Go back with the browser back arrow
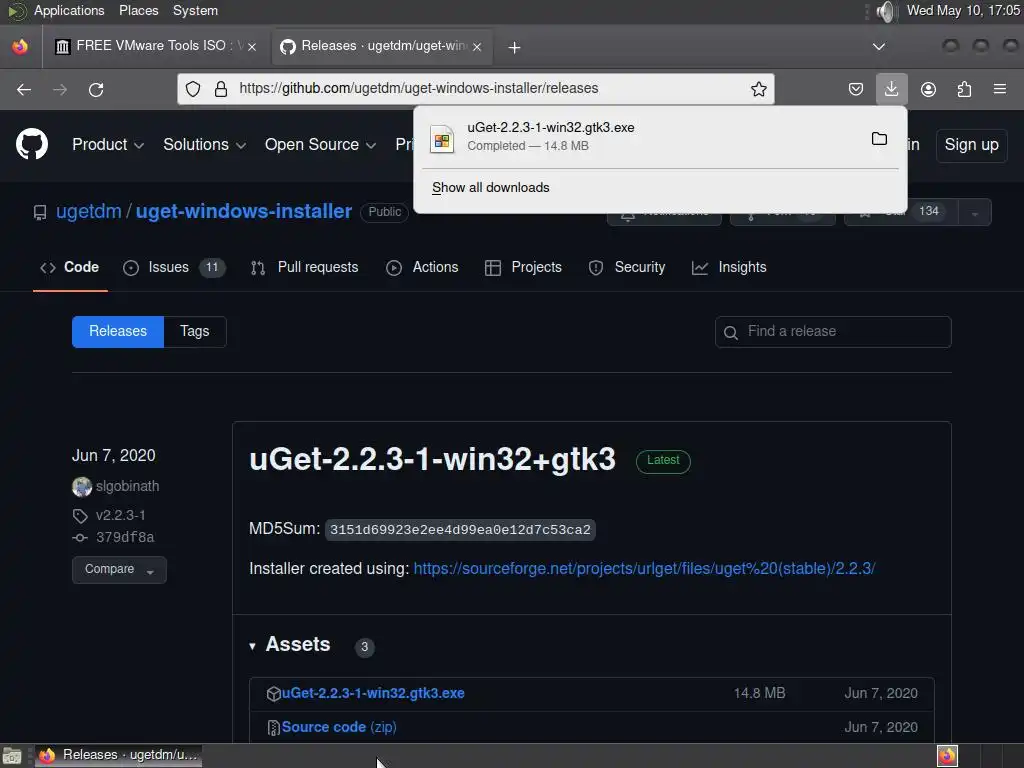 click(x=24, y=89)
